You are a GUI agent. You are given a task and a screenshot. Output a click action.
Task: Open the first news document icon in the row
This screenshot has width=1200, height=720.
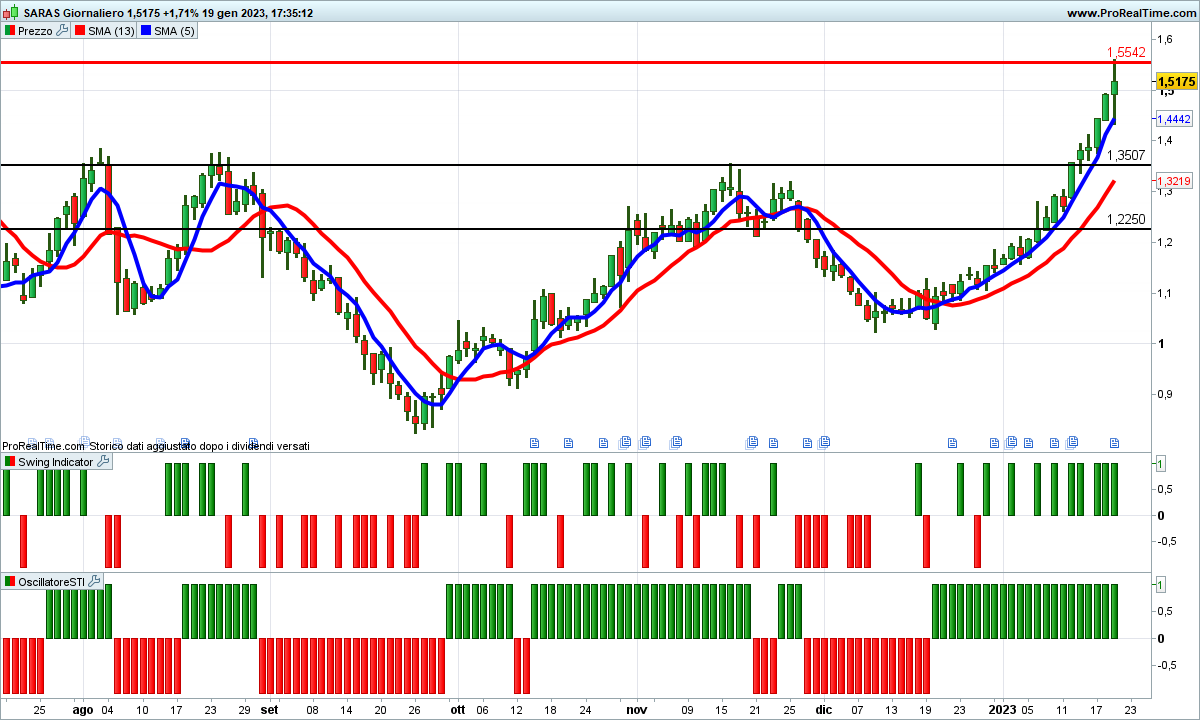pyautogui.click(x=533, y=441)
